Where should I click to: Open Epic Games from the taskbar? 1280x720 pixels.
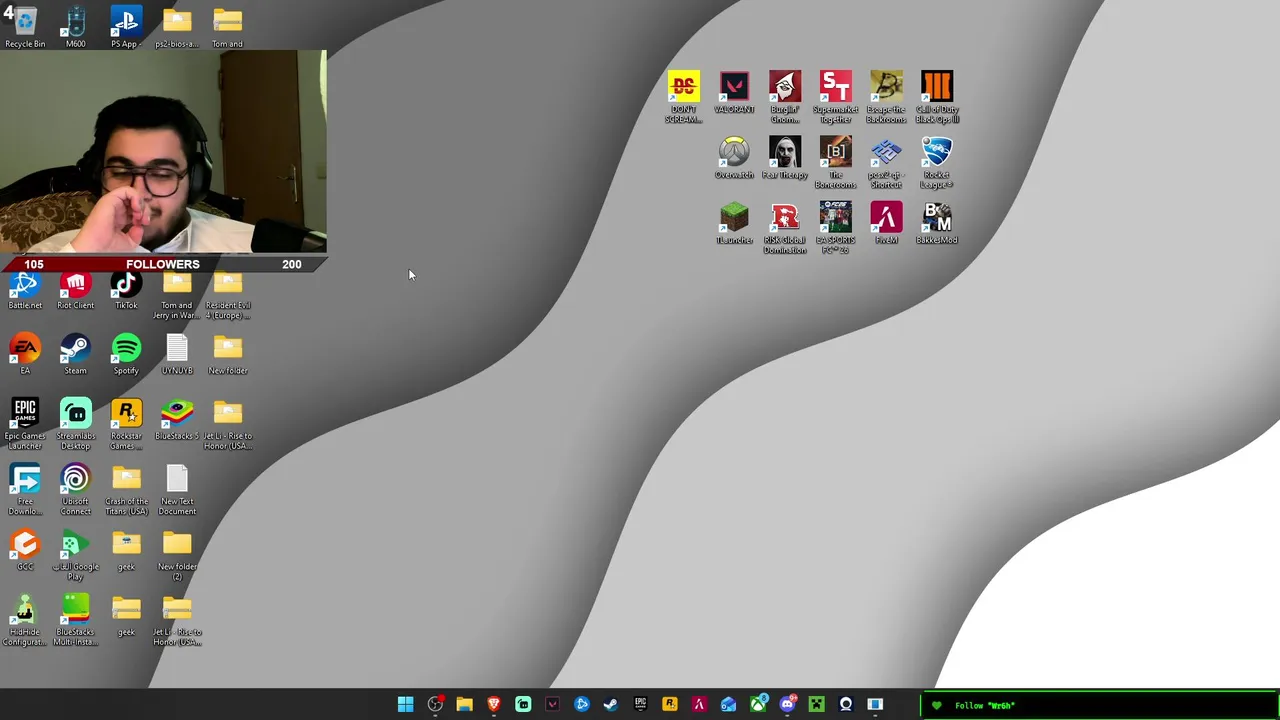pyautogui.click(x=640, y=704)
